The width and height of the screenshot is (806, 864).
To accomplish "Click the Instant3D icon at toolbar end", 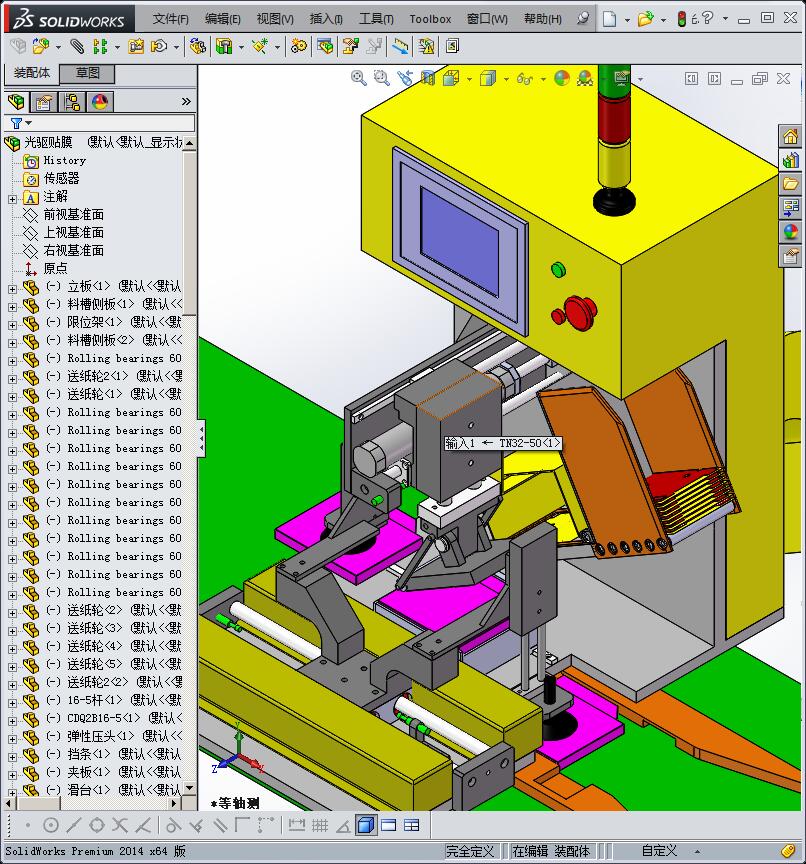I will click(x=452, y=46).
